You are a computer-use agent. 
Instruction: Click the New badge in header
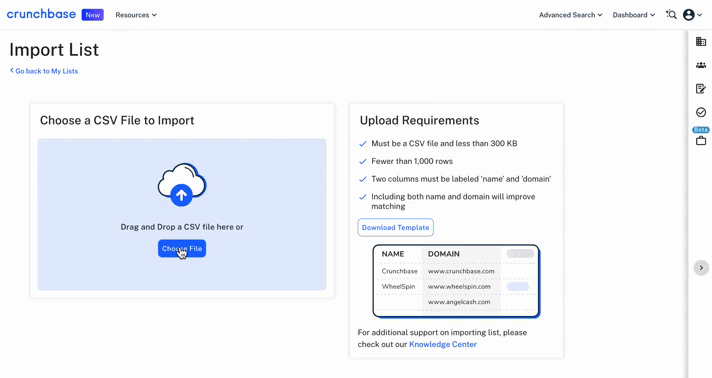point(93,15)
